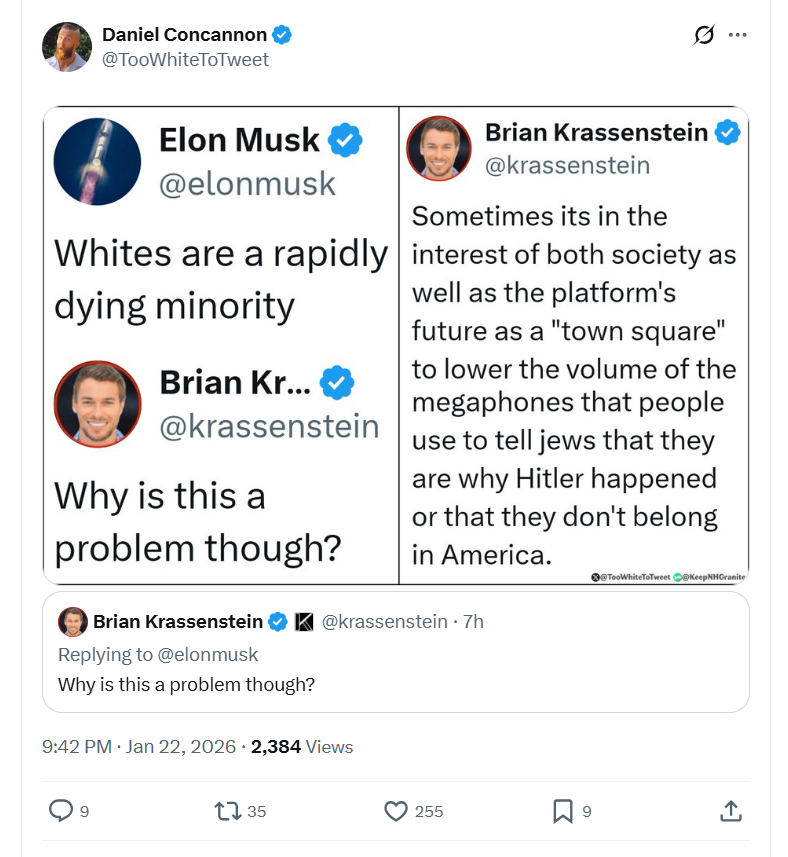The image size is (788, 857).
Task: Click quoted post's verified checkmark badge
Action: coord(278,622)
